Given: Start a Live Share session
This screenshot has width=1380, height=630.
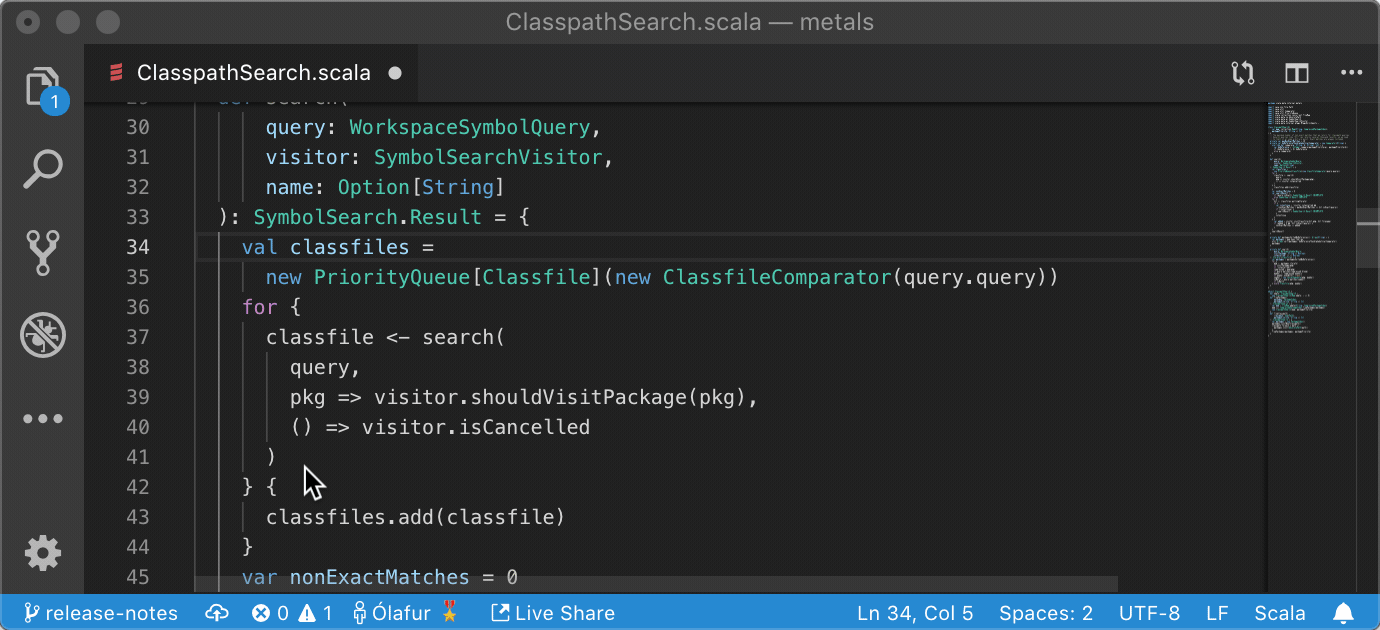Looking at the screenshot, I should tap(552, 612).
